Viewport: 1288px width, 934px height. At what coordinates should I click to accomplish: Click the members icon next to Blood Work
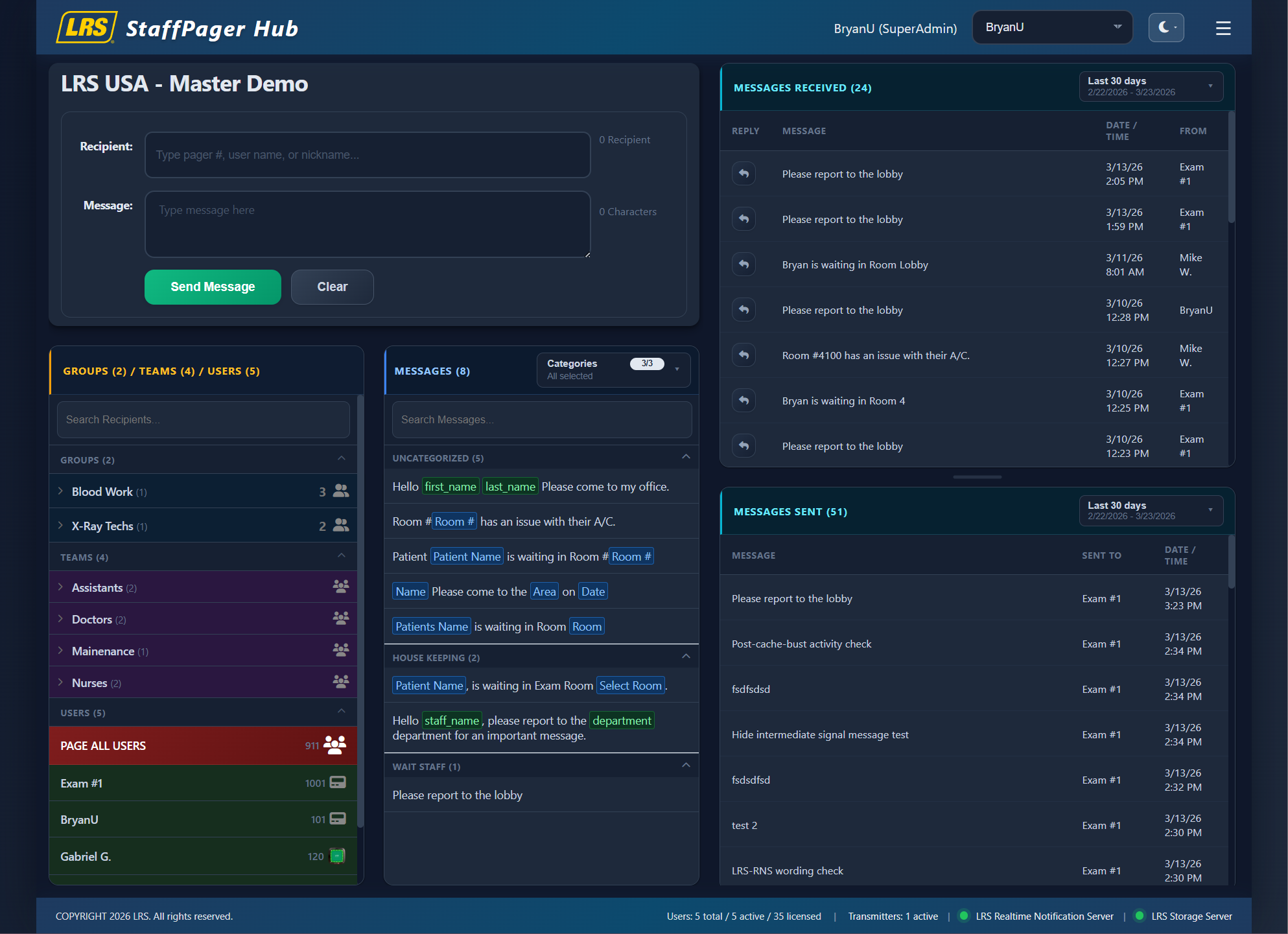(x=340, y=491)
